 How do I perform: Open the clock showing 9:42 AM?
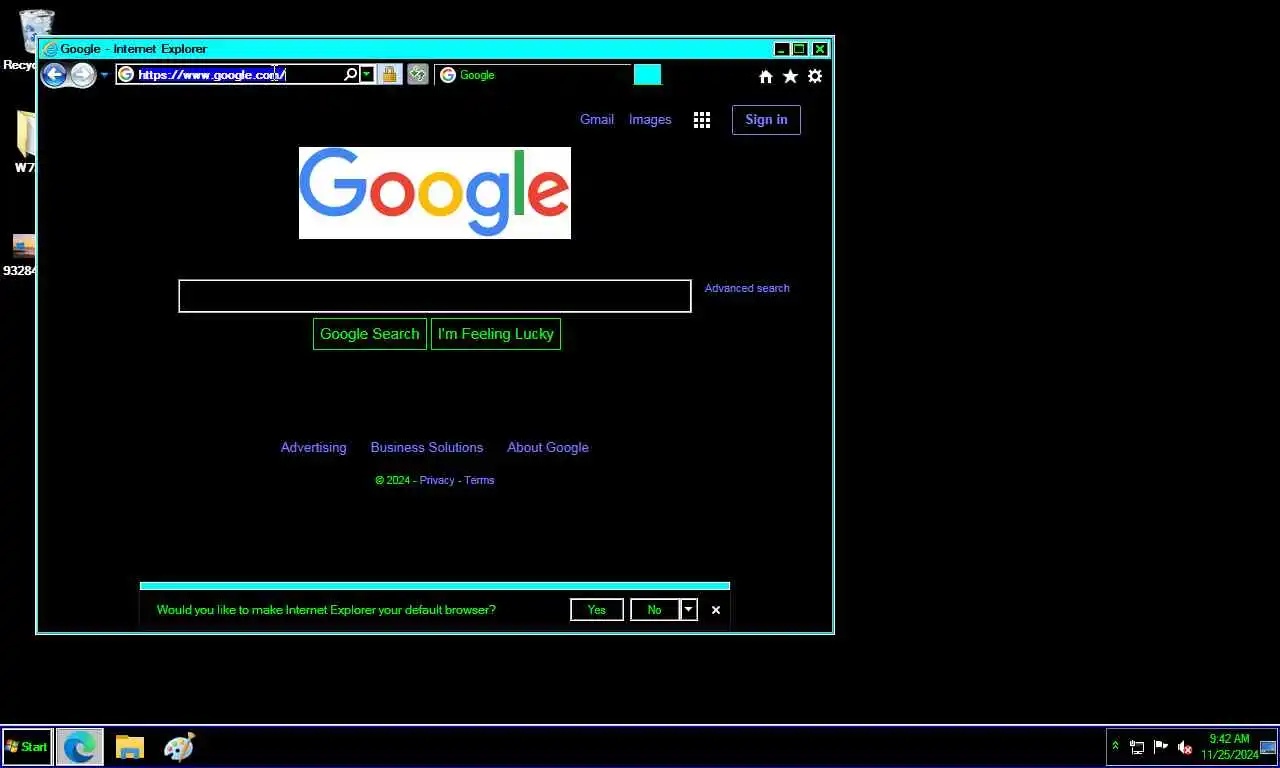[1229, 747]
